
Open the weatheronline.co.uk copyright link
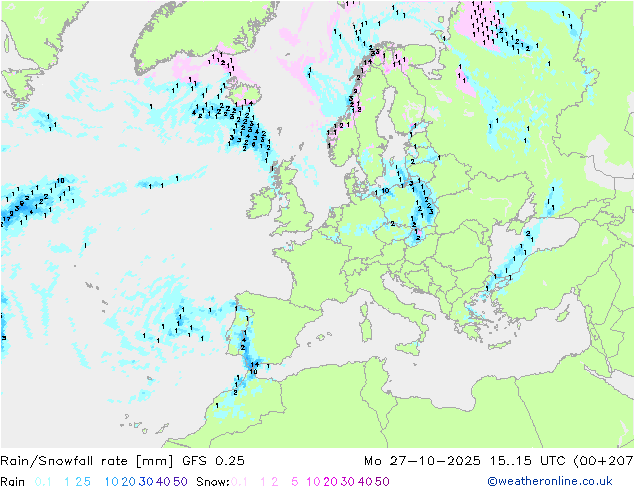[x=550, y=481]
